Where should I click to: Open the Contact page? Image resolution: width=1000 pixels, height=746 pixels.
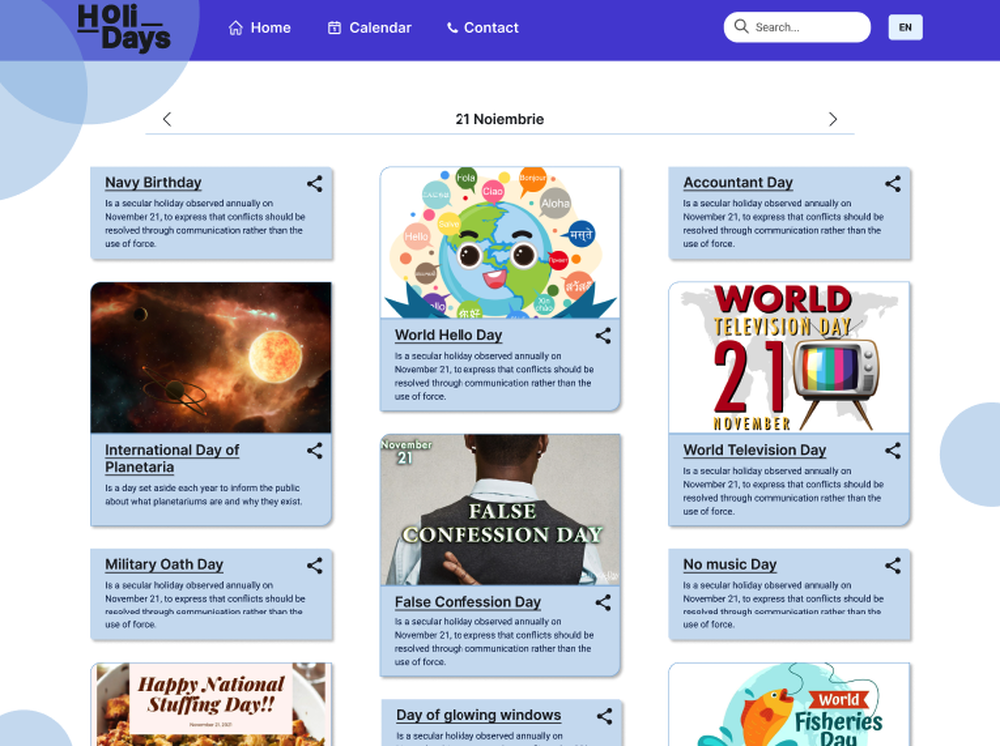point(482,27)
